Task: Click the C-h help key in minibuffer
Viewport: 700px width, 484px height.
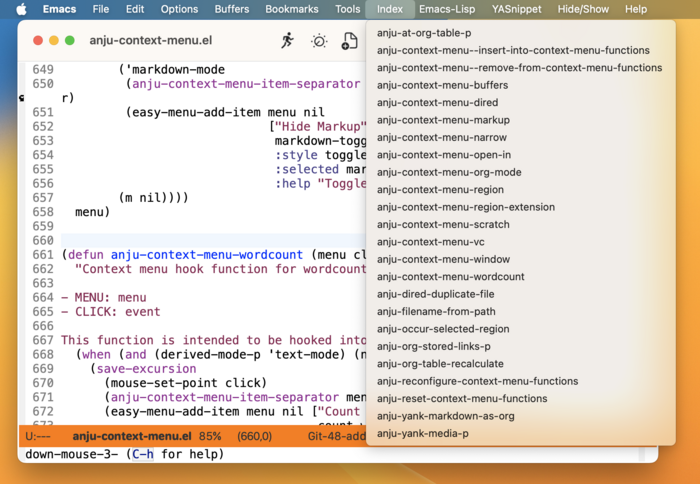Action: 143,455
